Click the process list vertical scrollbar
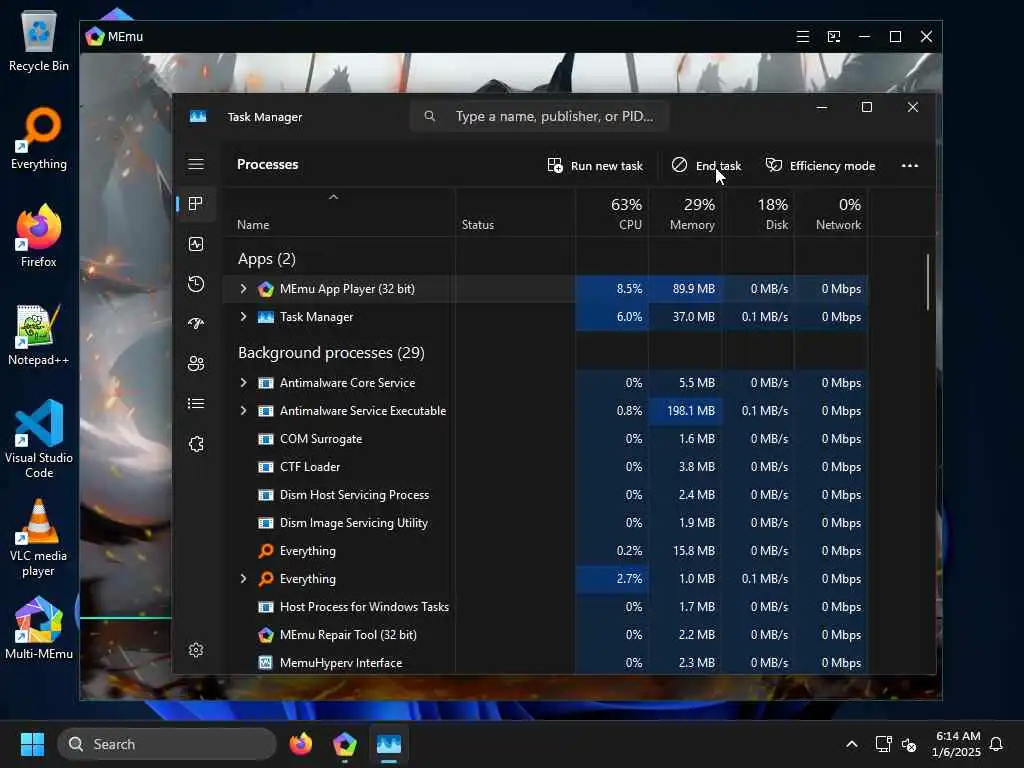The image size is (1024, 768). pyautogui.click(x=927, y=282)
